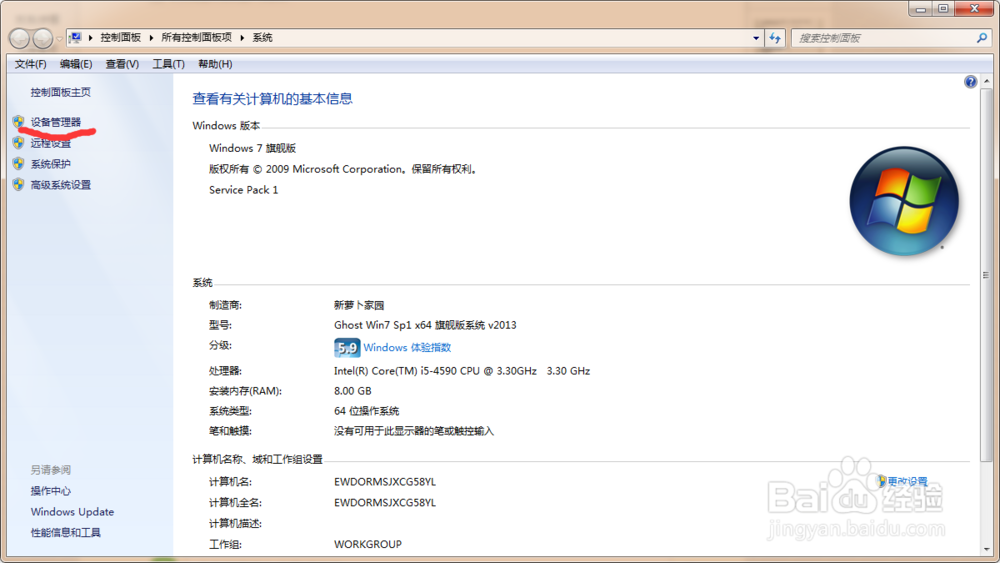1000x563 pixels.
Task: Open 设备管理器 link
Action: point(56,122)
